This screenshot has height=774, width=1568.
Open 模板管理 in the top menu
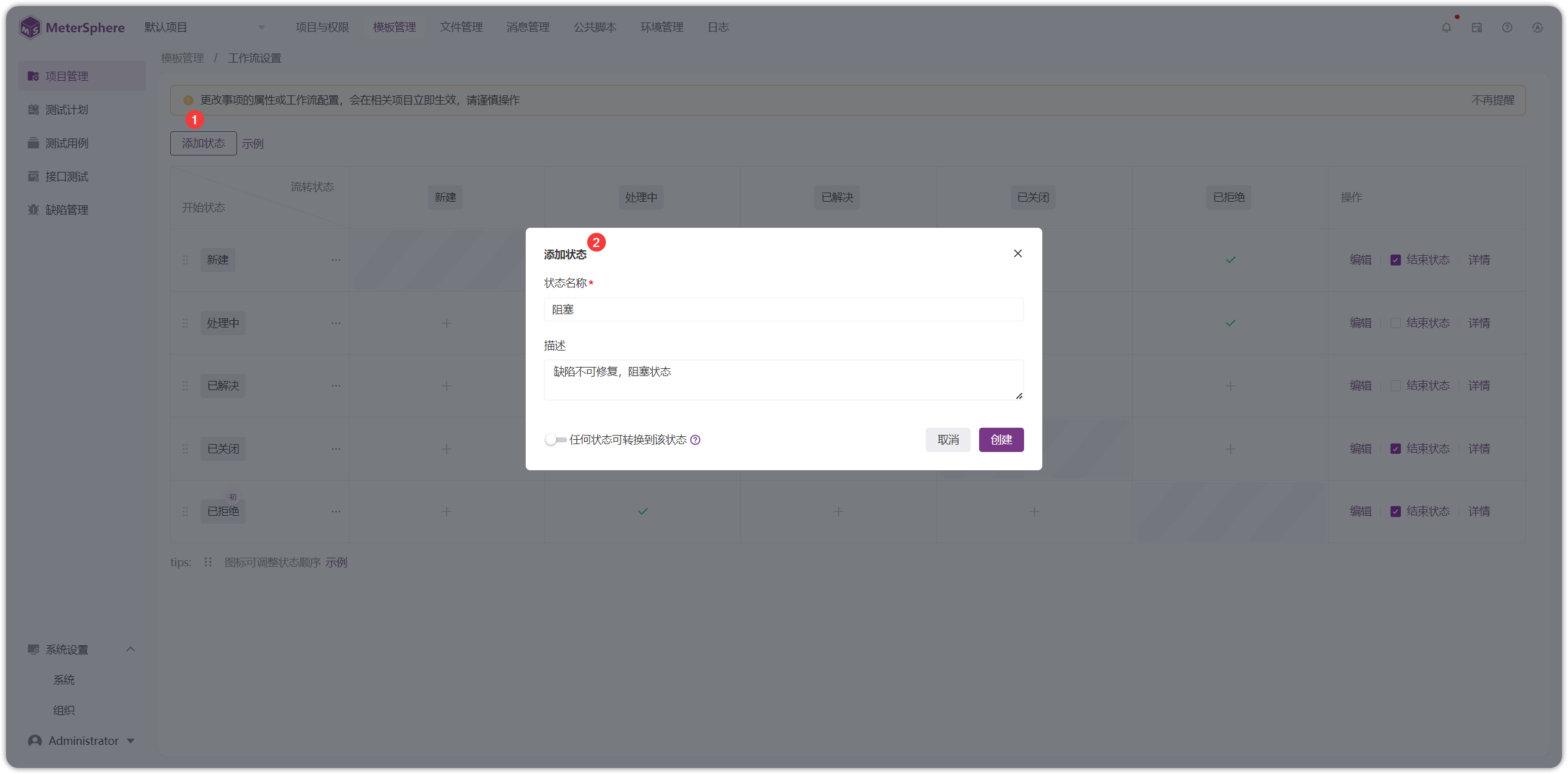[x=394, y=27]
